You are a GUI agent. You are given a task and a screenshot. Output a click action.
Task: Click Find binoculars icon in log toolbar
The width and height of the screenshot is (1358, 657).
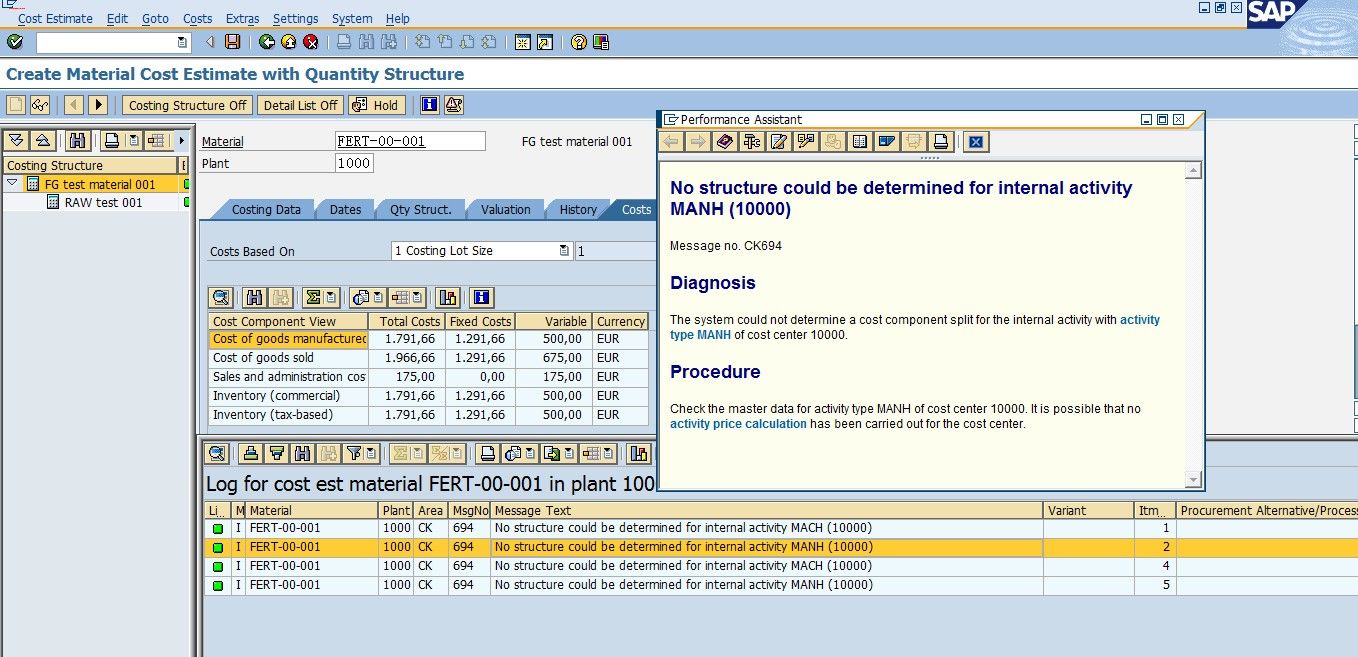point(303,453)
